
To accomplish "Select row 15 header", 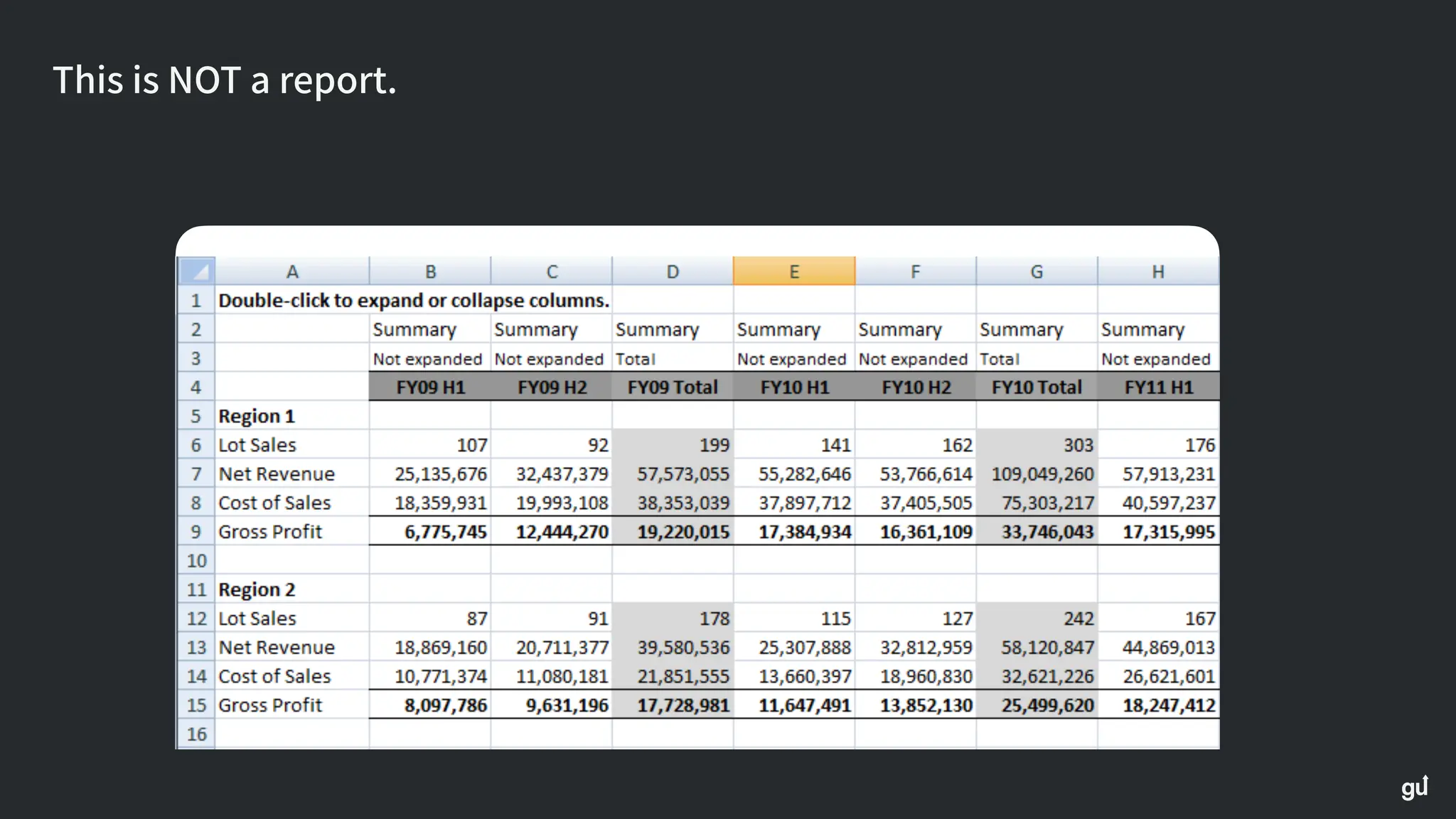I will [x=196, y=705].
